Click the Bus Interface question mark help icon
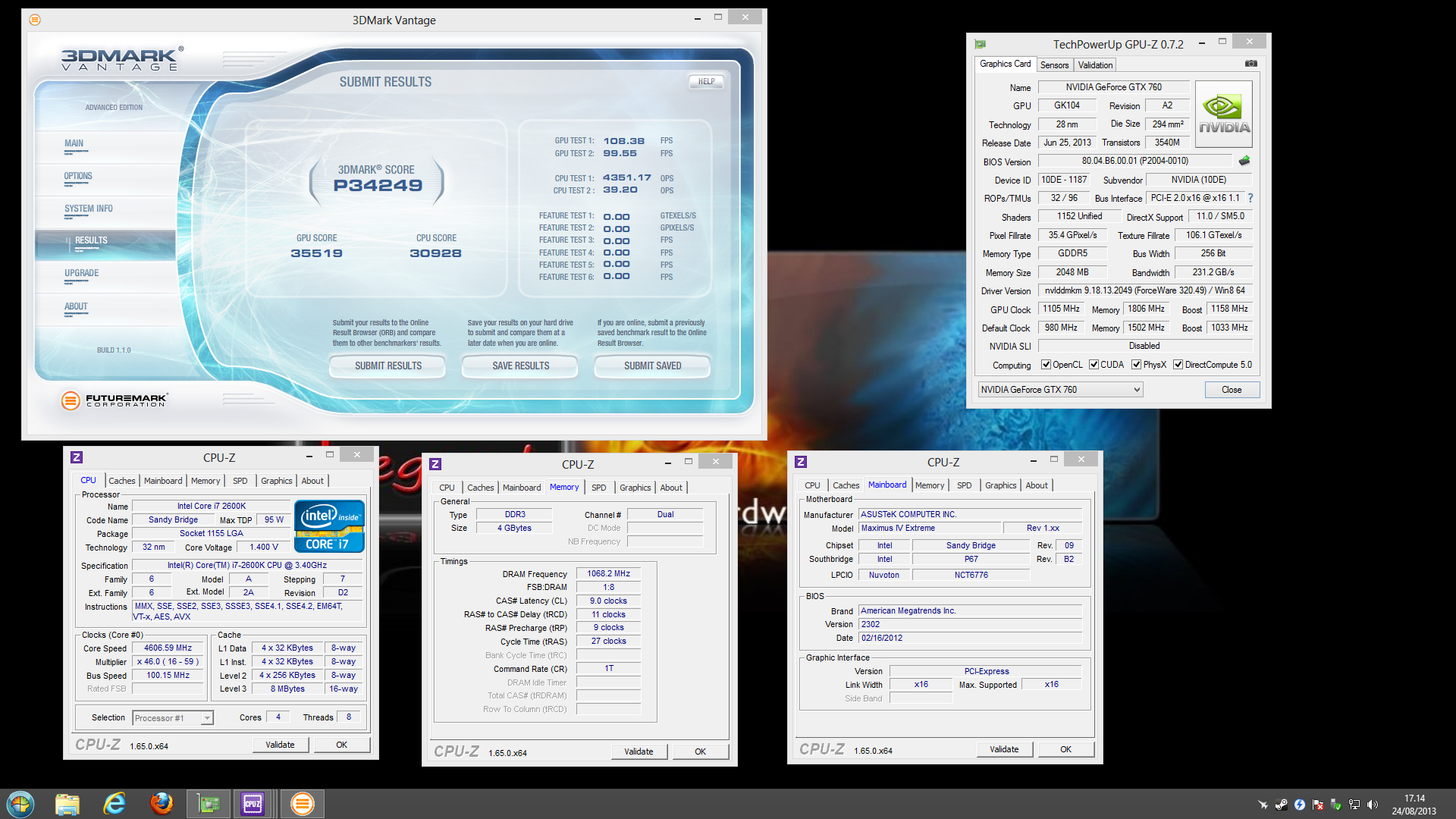The width and height of the screenshot is (1456, 819). [x=1250, y=198]
